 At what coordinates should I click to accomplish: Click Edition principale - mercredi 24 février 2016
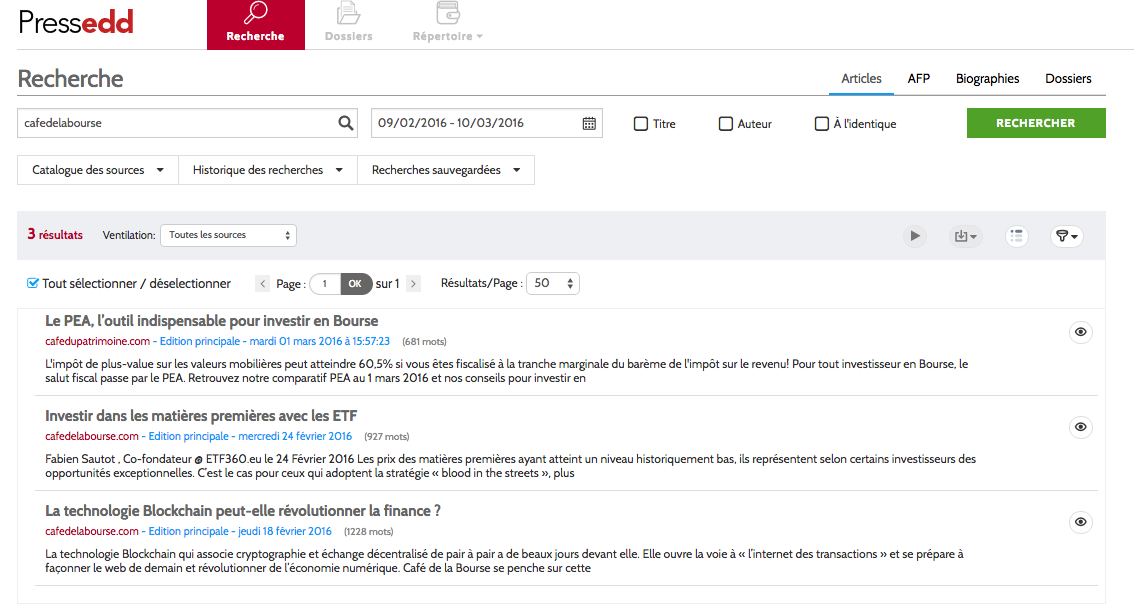(250, 436)
